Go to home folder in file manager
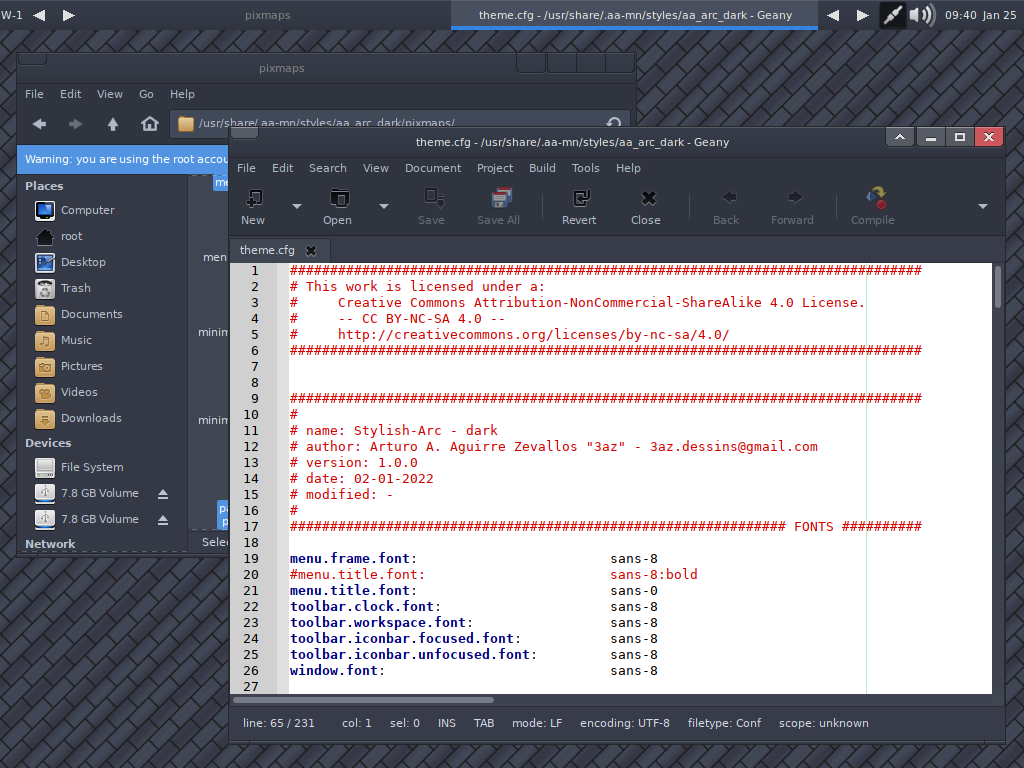This screenshot has height=768, width=1024. 150,123
